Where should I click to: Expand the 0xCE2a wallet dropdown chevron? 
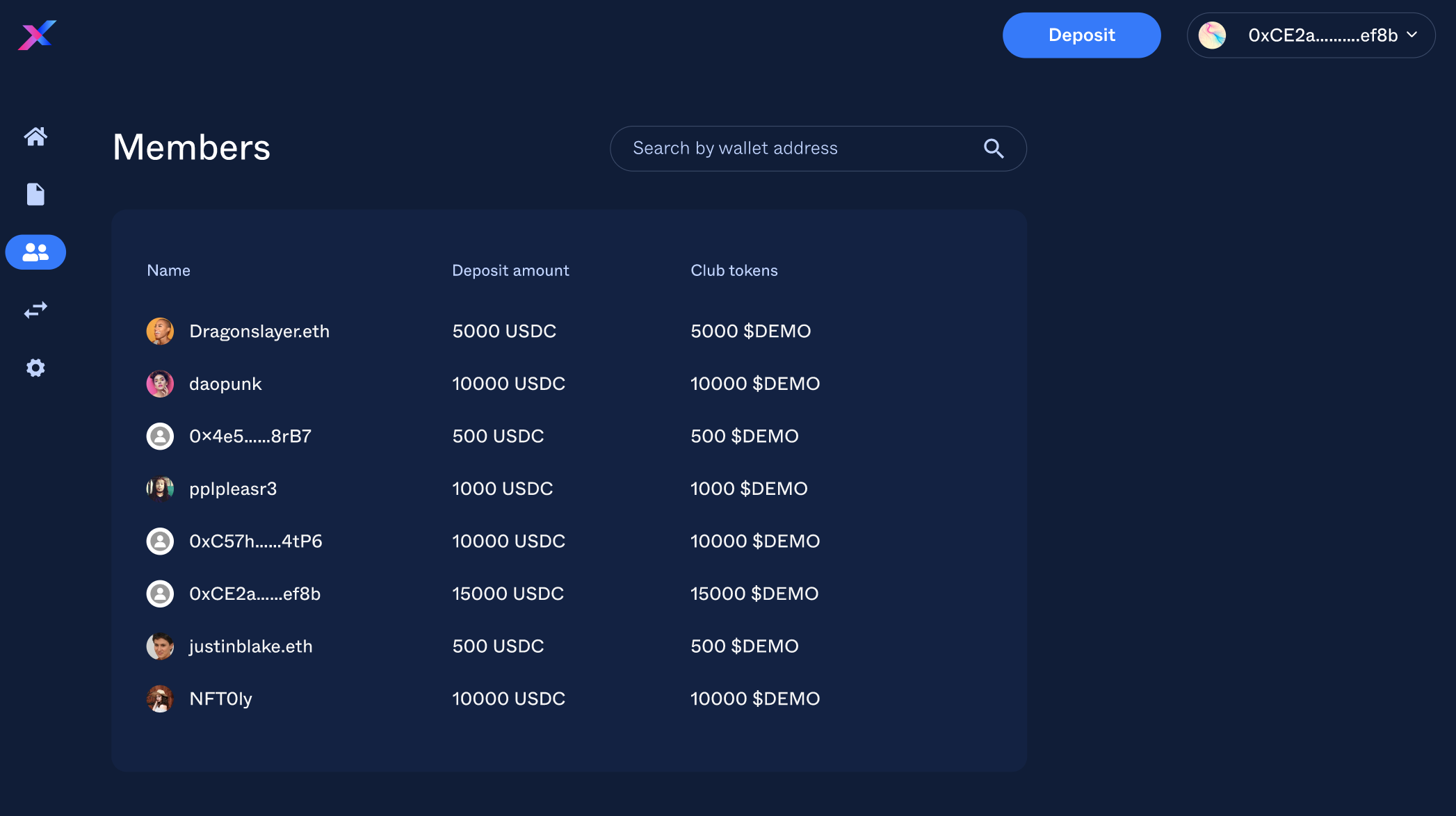(x=1411, y=35)
